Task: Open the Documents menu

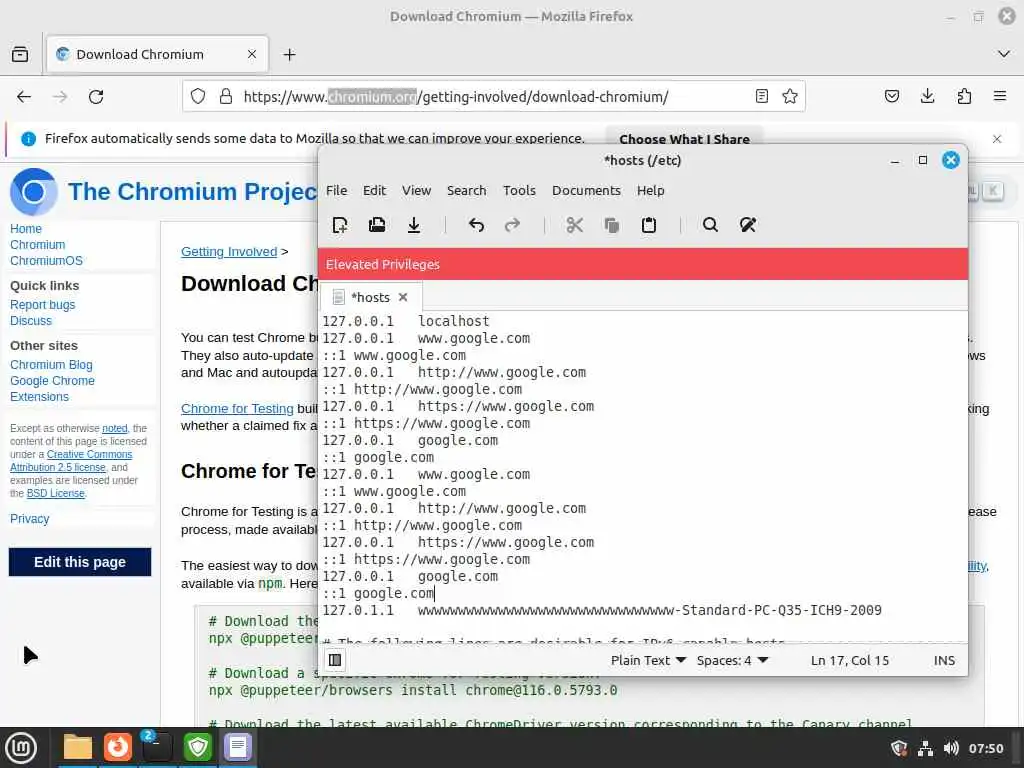Action: [x=586, y=191]
